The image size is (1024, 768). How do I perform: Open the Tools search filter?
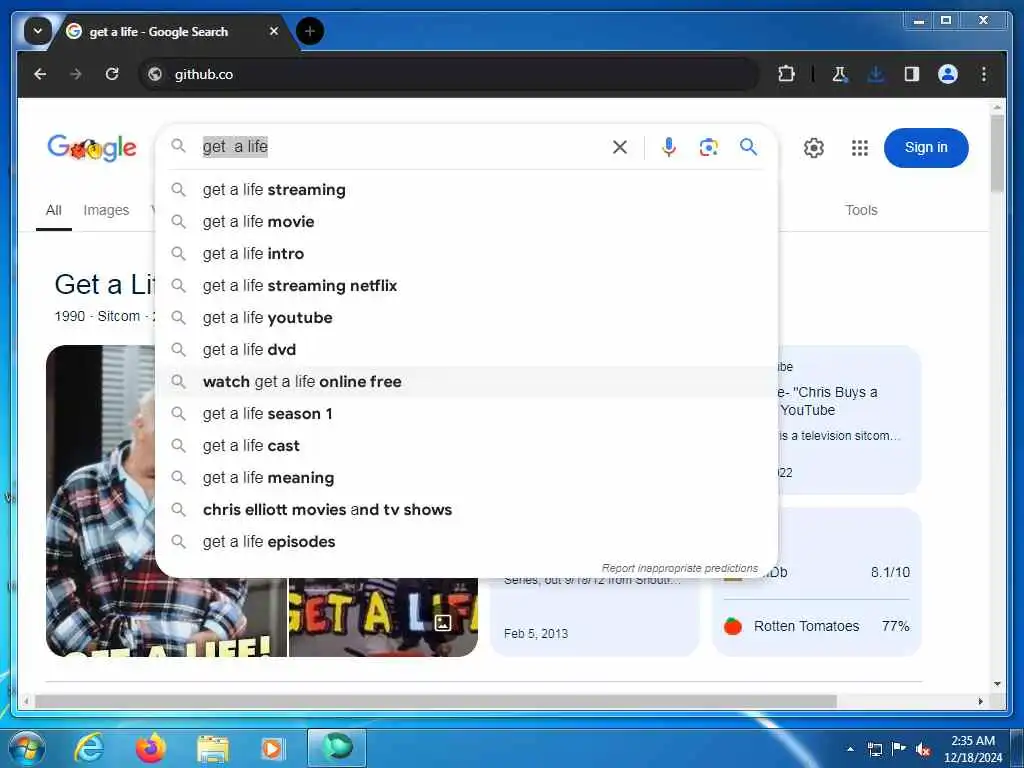pos(861,210)
